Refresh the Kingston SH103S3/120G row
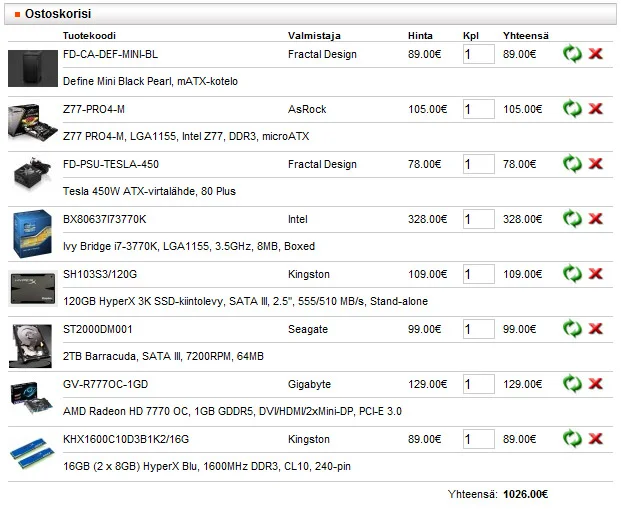The height and width of the screenshot is (509, 621). tap(572, 274)
